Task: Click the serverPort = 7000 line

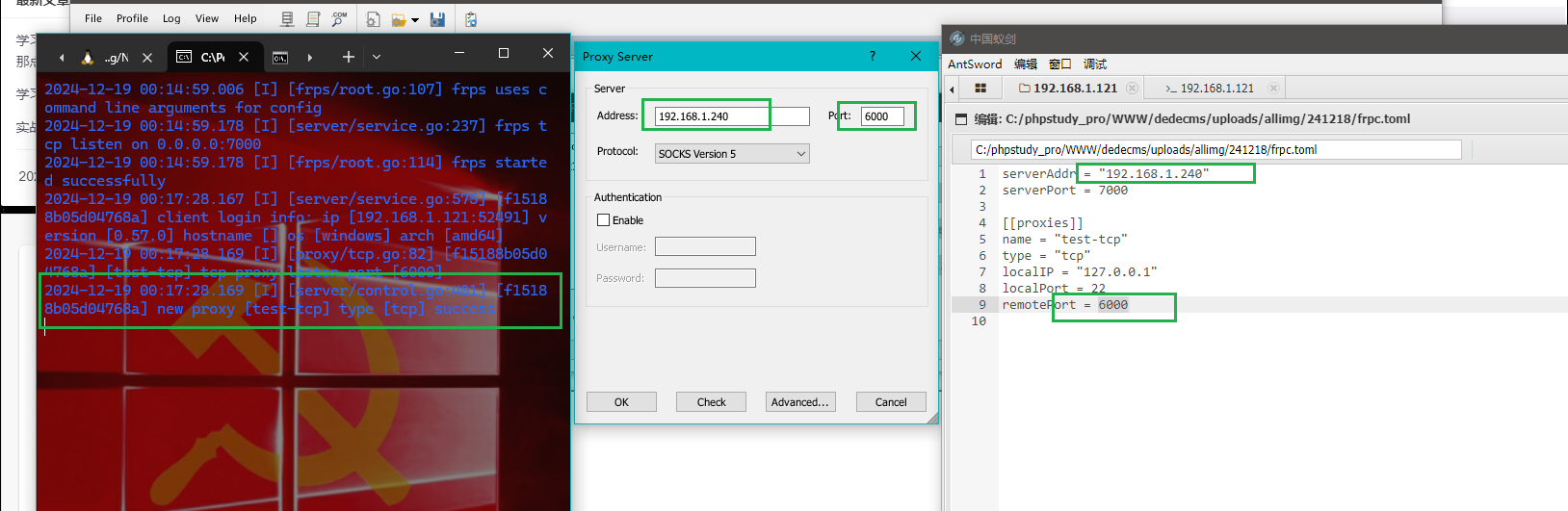Action: tap(1064, 191)
